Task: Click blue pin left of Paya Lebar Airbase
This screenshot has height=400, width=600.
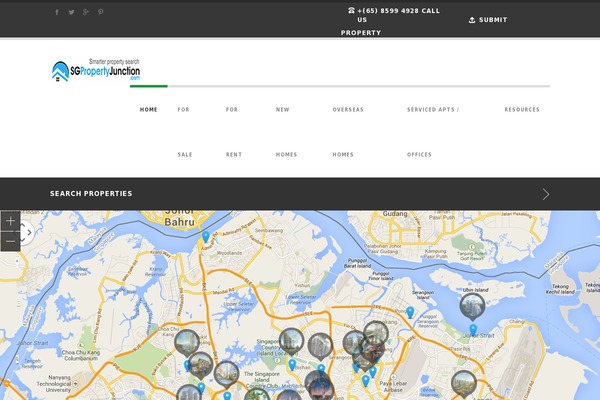Action: [x=366, y=380]
